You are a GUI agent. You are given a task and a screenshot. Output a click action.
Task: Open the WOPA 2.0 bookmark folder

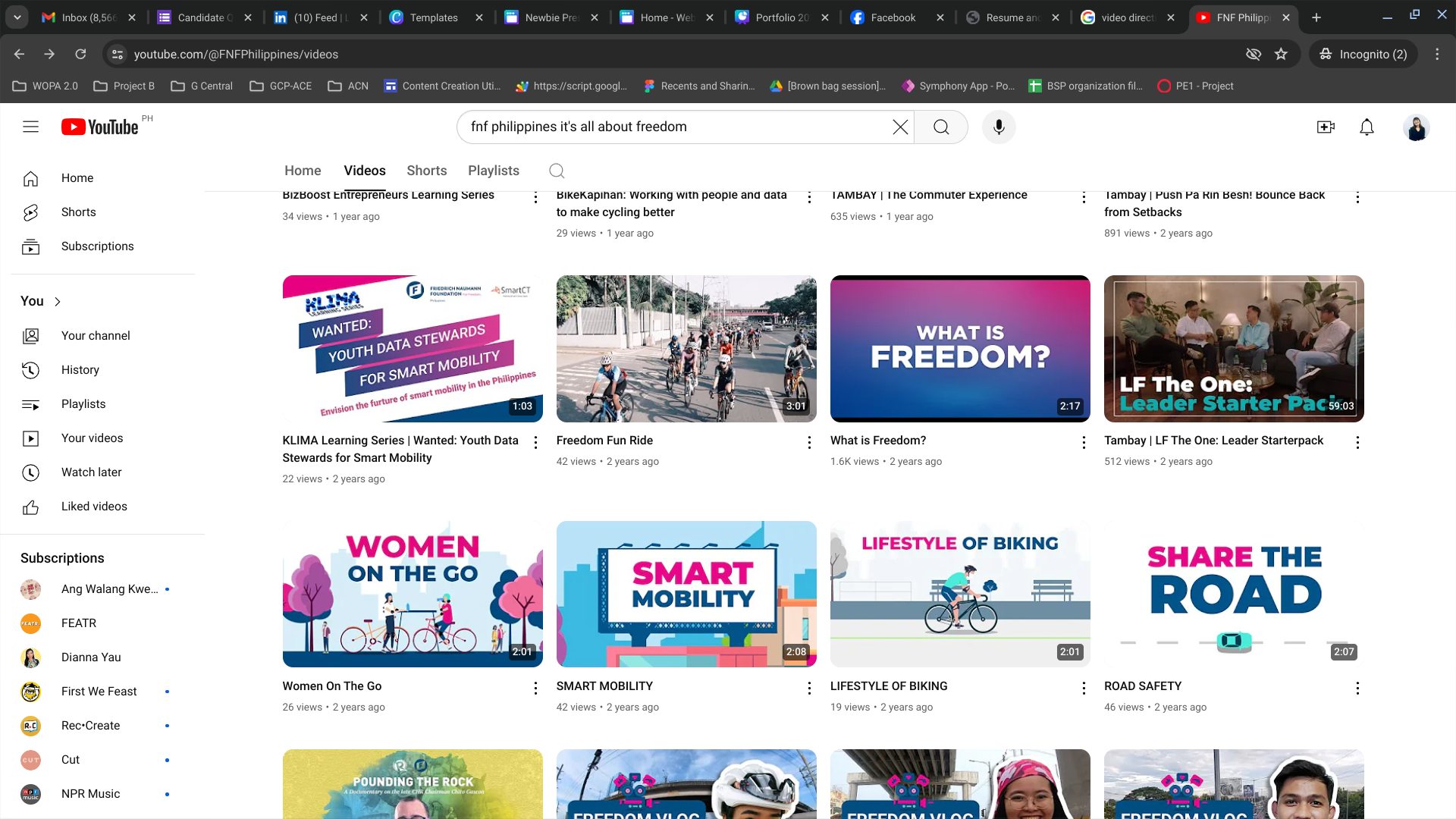[x=45, y=86]
